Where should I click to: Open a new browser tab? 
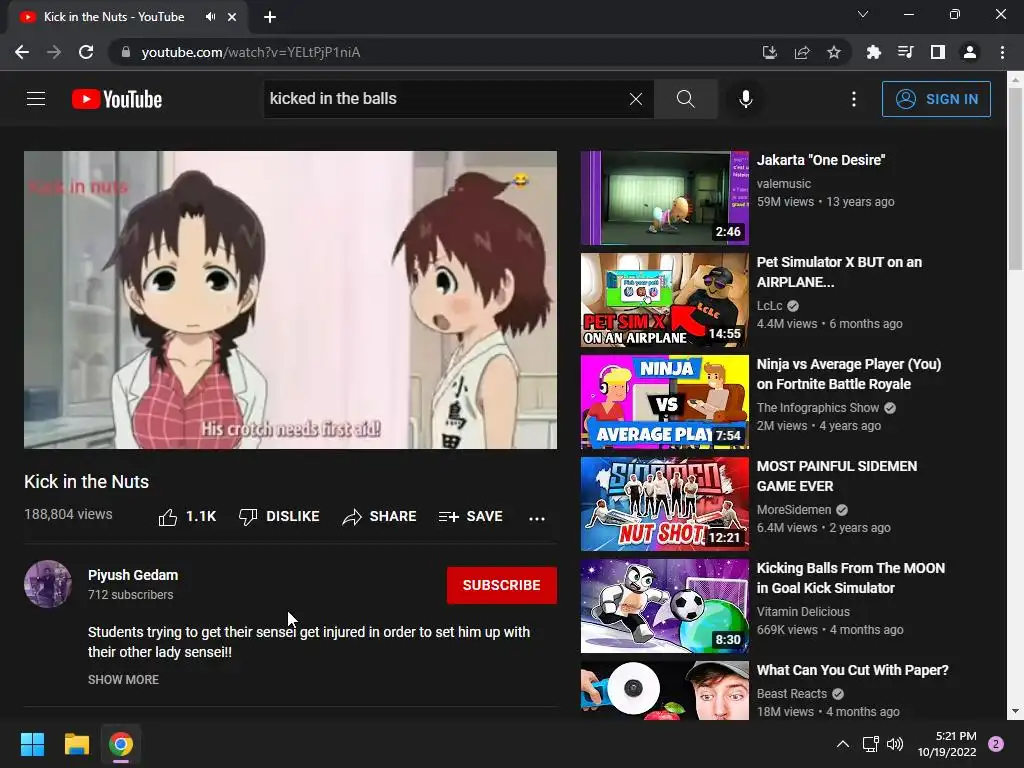270,17
